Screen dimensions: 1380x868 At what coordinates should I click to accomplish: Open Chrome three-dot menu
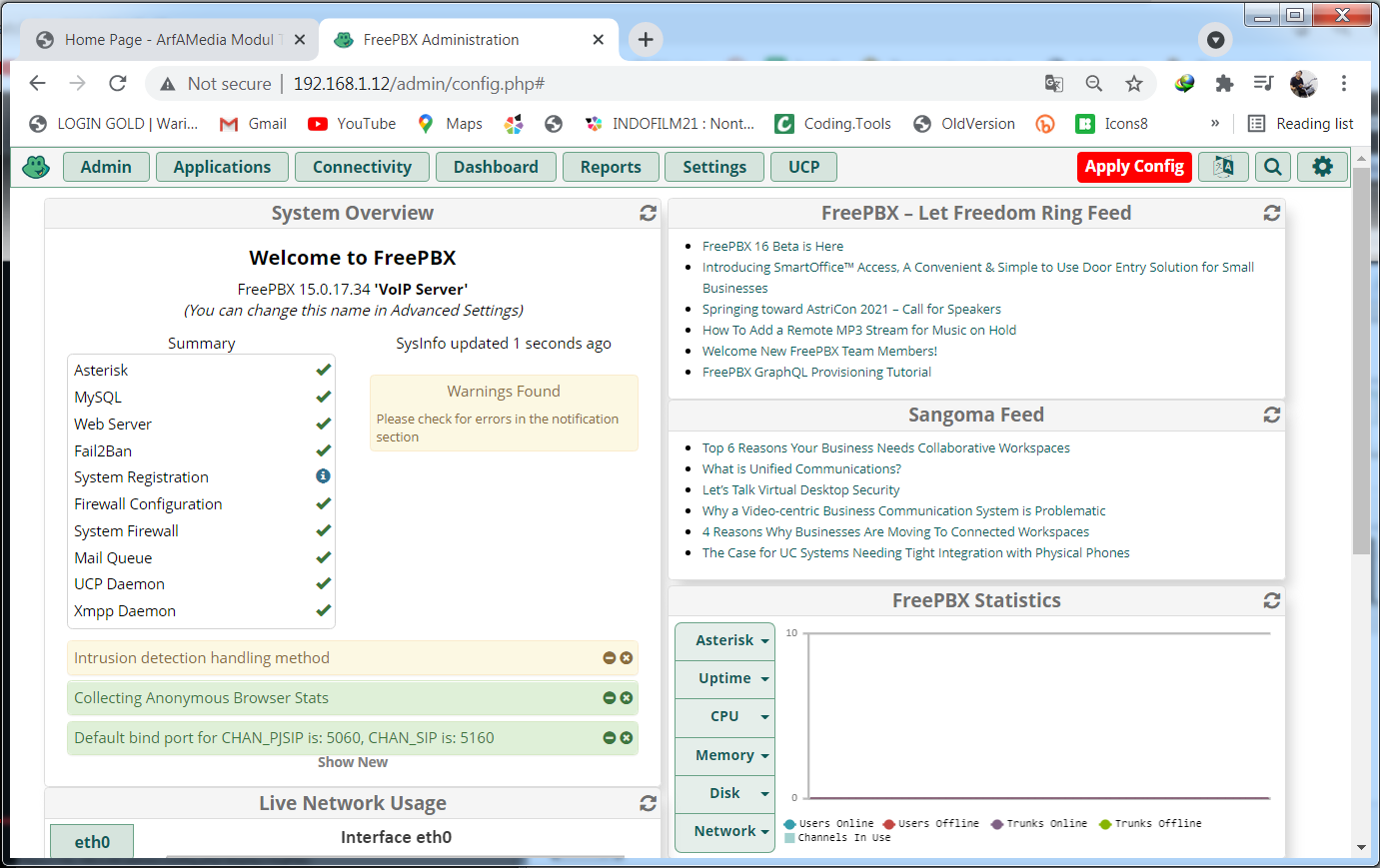click(x=1344, y=84)
